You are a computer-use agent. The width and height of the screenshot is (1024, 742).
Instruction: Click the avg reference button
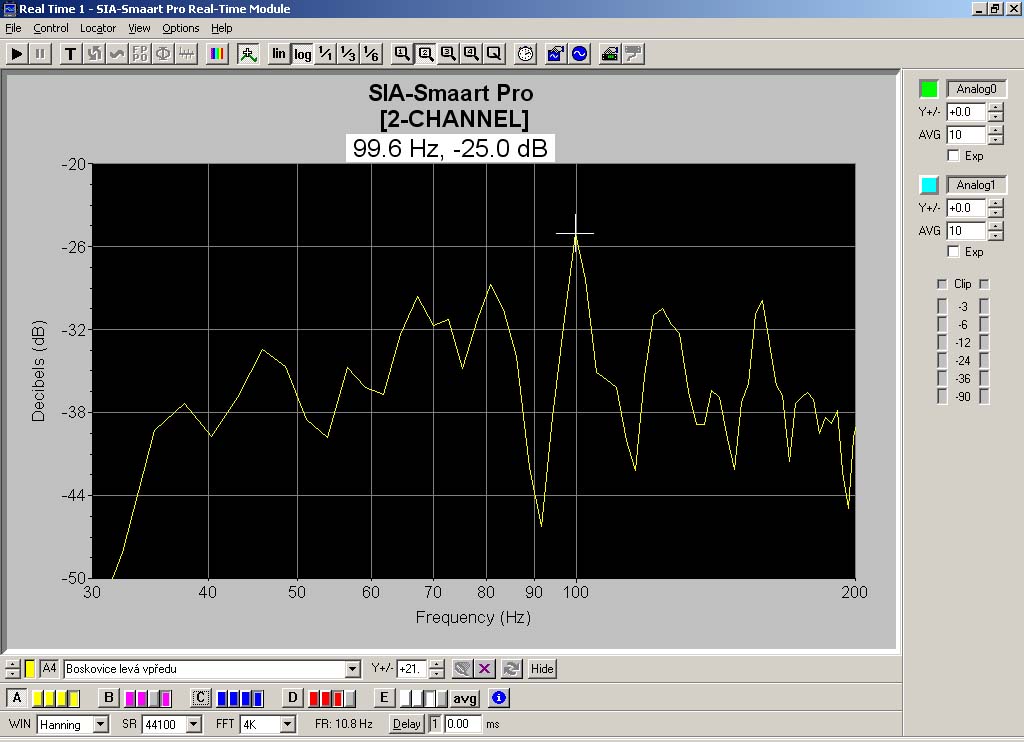tap(464, 698)
